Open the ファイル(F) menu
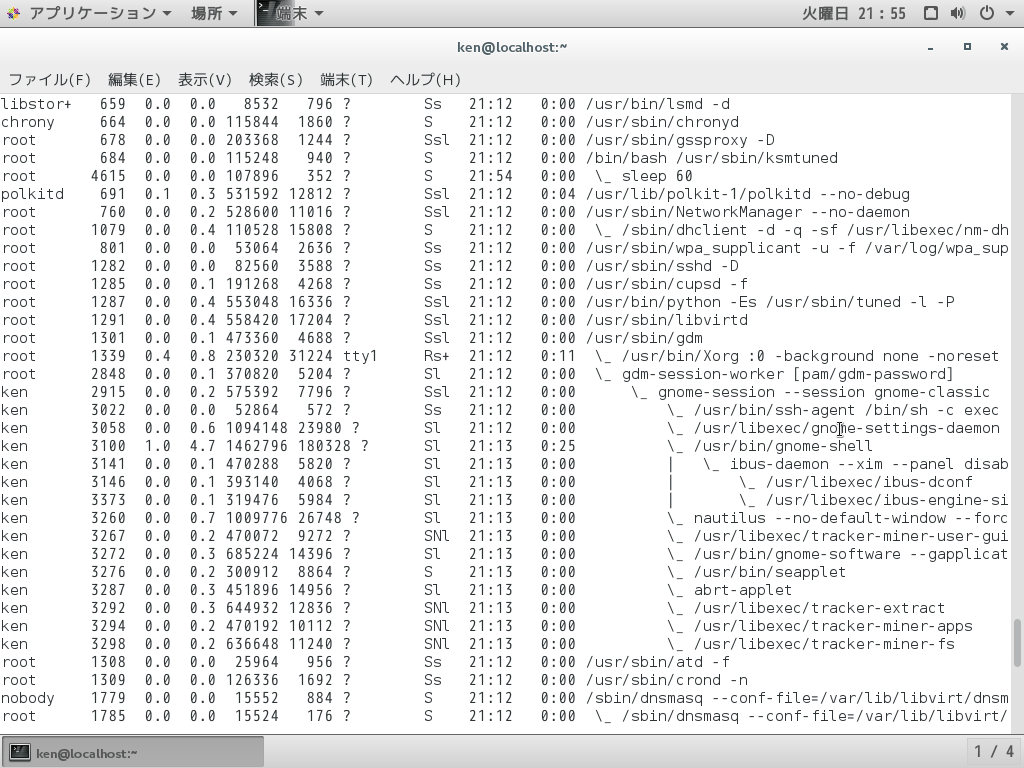 coord(49,80)
